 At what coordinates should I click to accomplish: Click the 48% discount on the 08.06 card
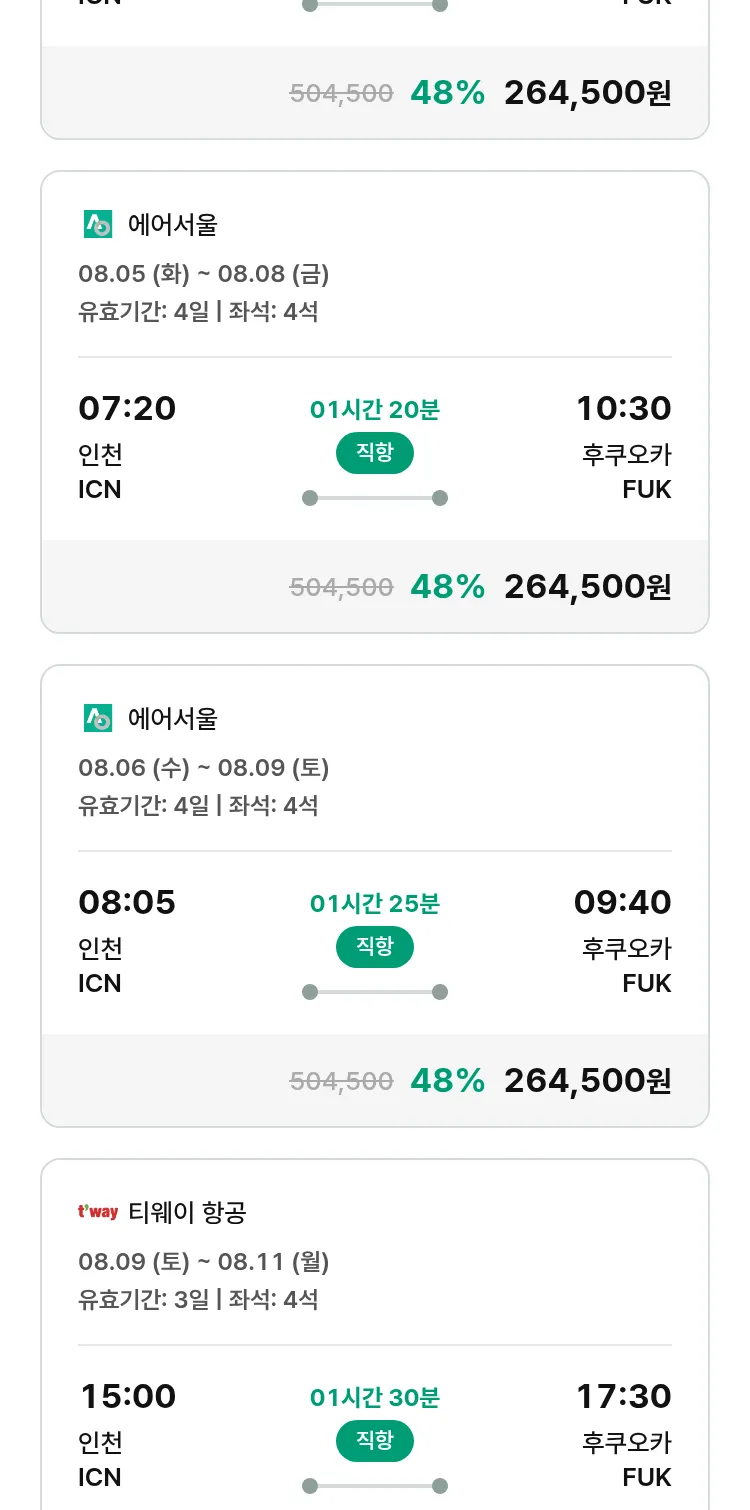tap(447, 1081)
